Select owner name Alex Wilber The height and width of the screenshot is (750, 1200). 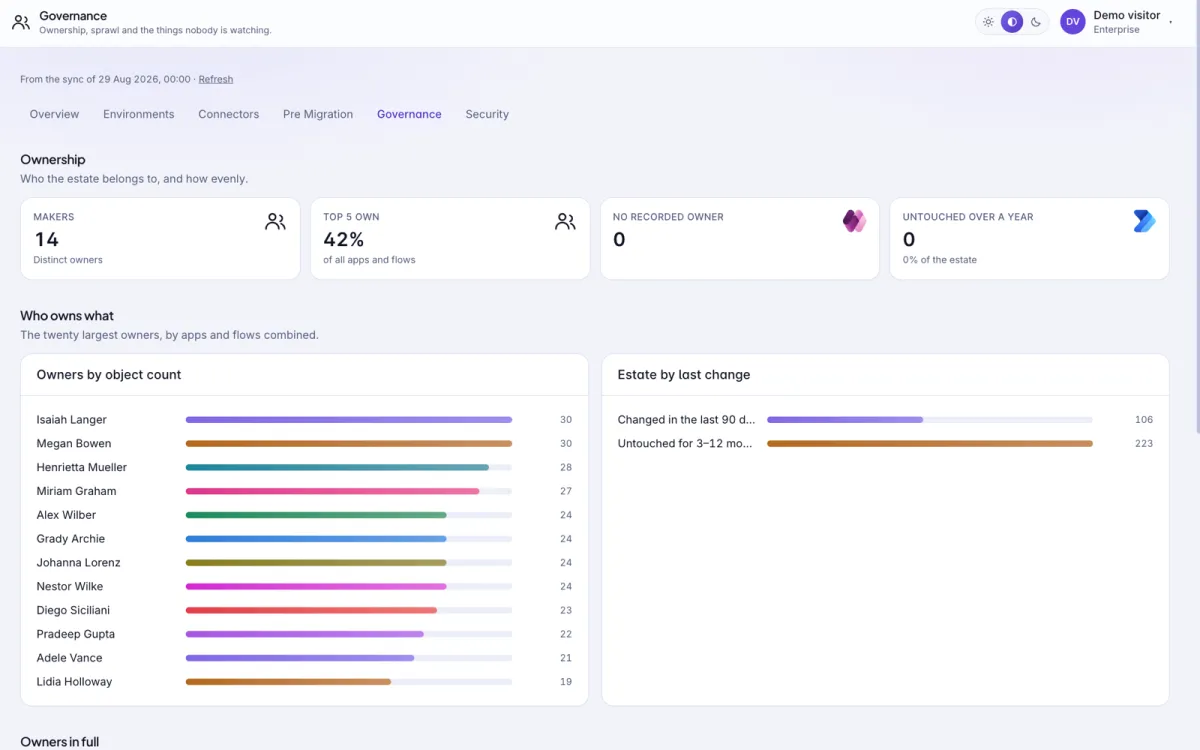click(x=66, y=515)
